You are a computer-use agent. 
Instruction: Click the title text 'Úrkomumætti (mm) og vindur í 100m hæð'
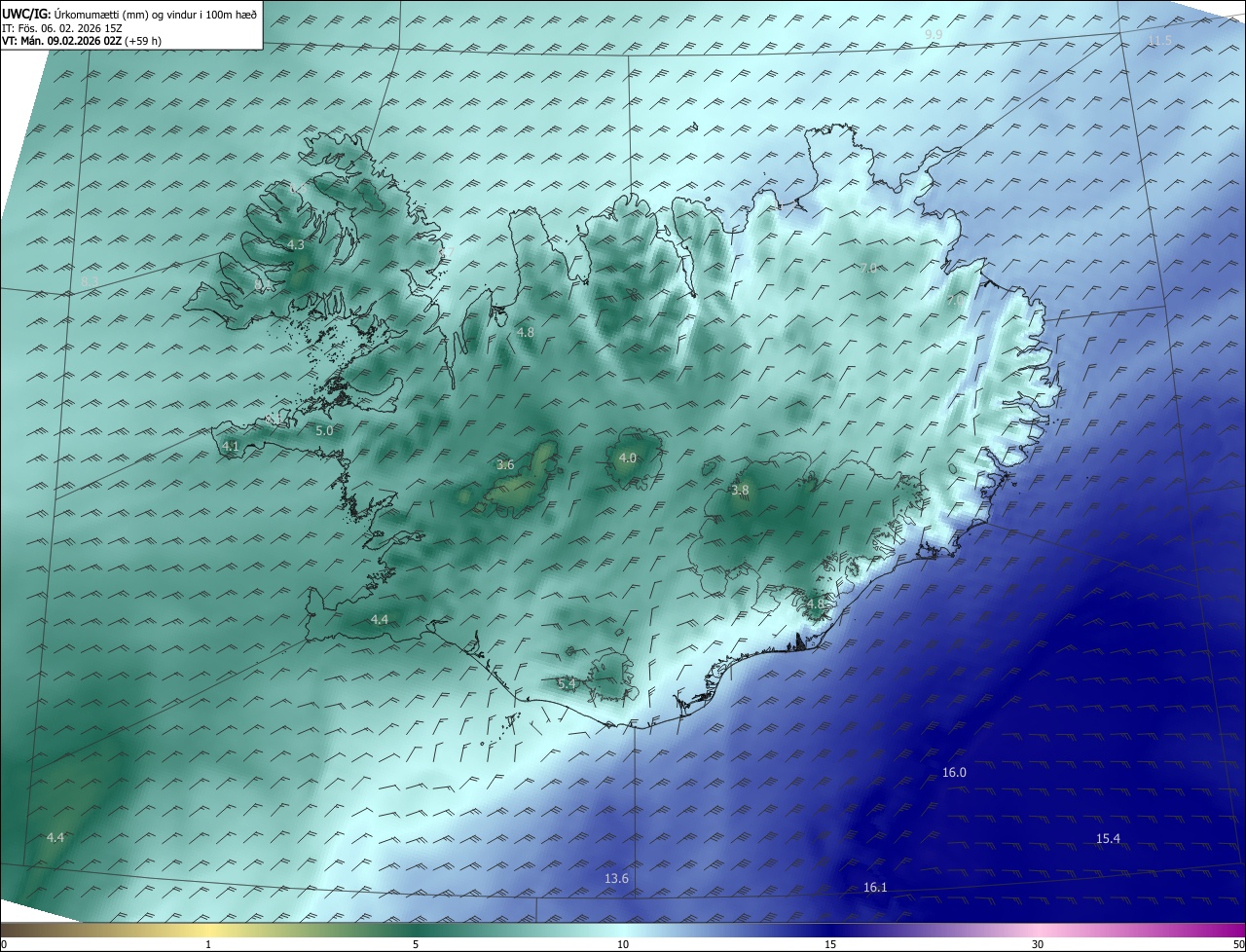pyautogui.click(x=156, y=14)
